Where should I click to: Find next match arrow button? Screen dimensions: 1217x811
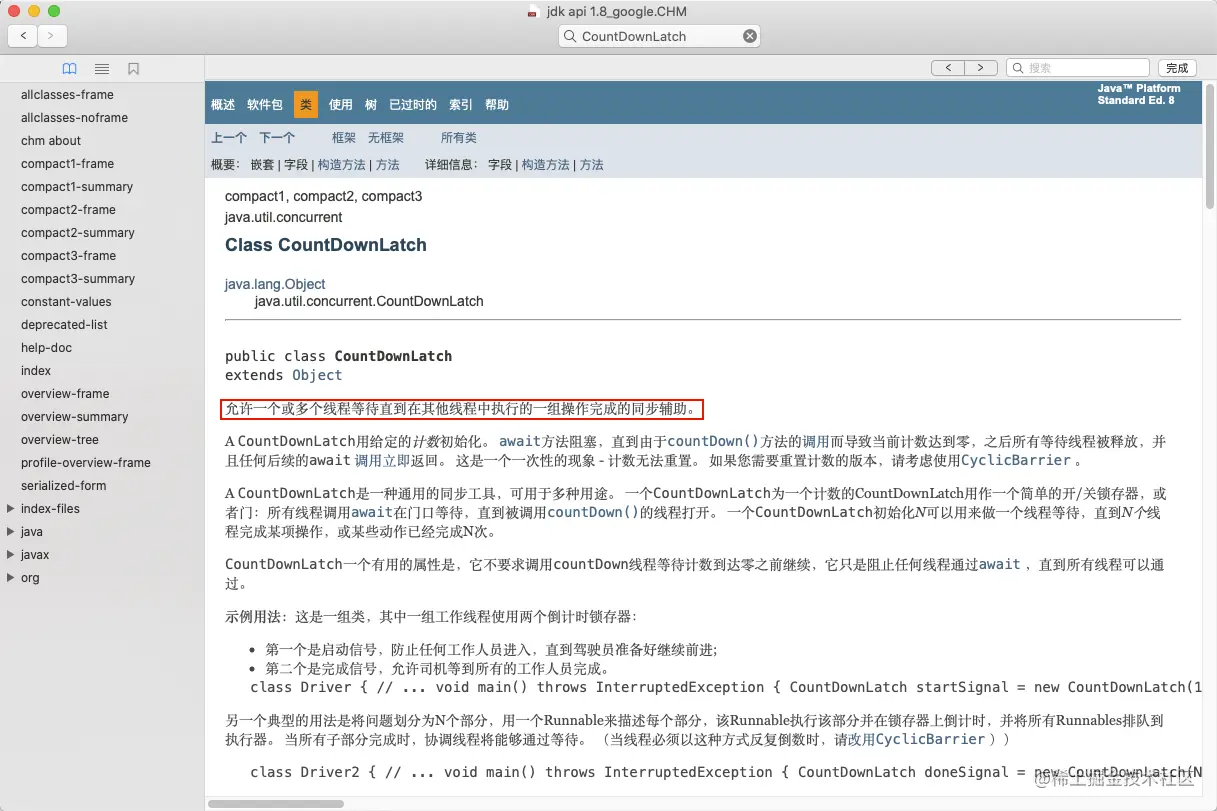981,68
